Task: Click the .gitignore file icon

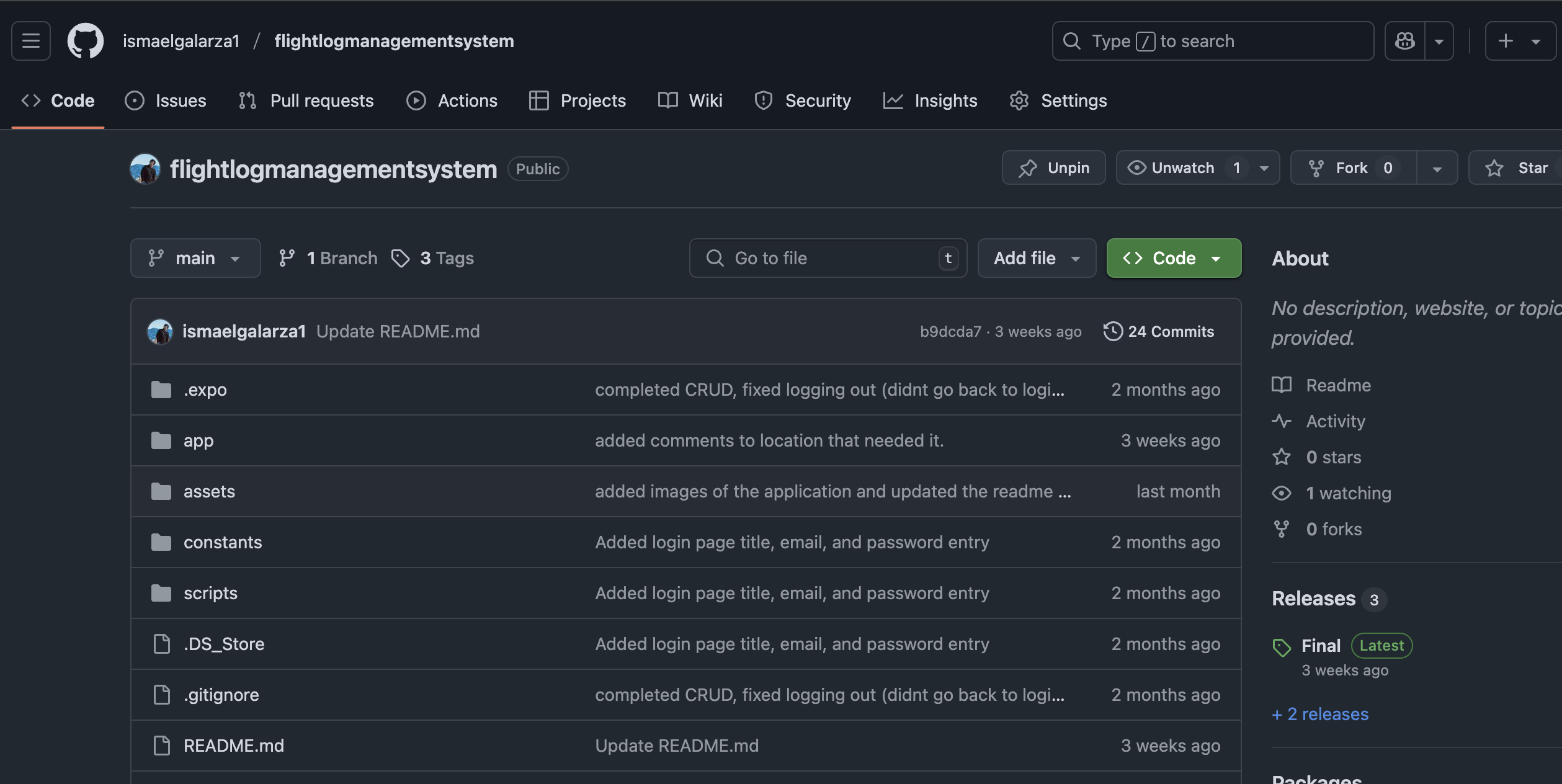Action: click(161, 695)
